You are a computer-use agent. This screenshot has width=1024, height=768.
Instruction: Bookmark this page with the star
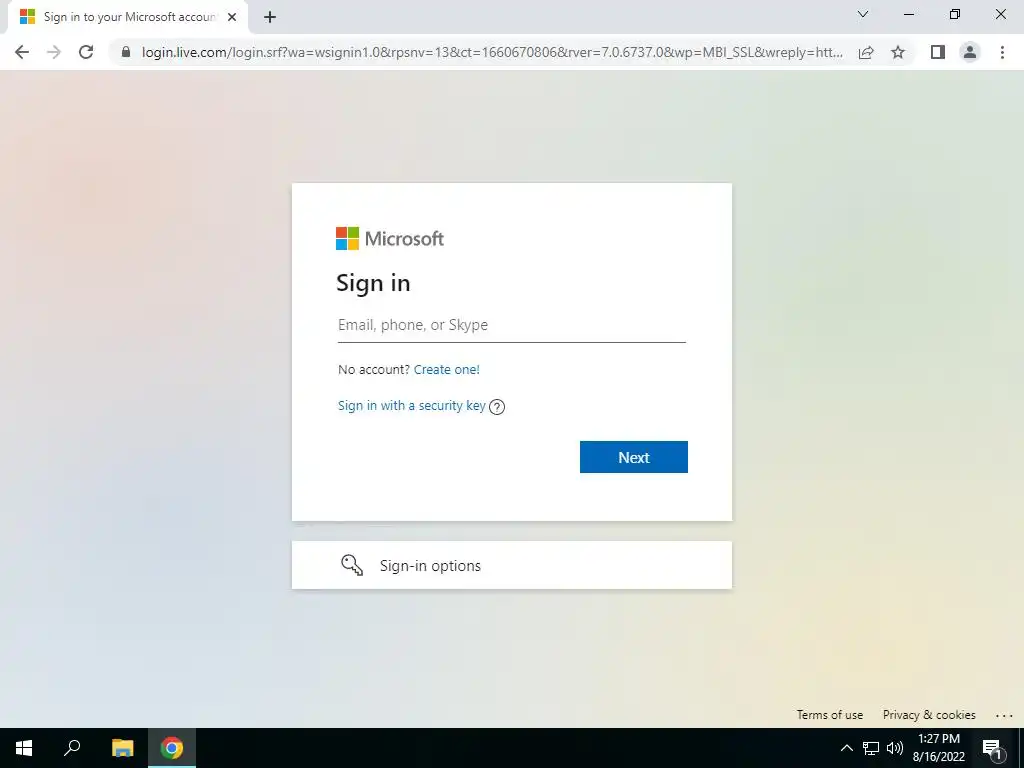coord(898,52)
